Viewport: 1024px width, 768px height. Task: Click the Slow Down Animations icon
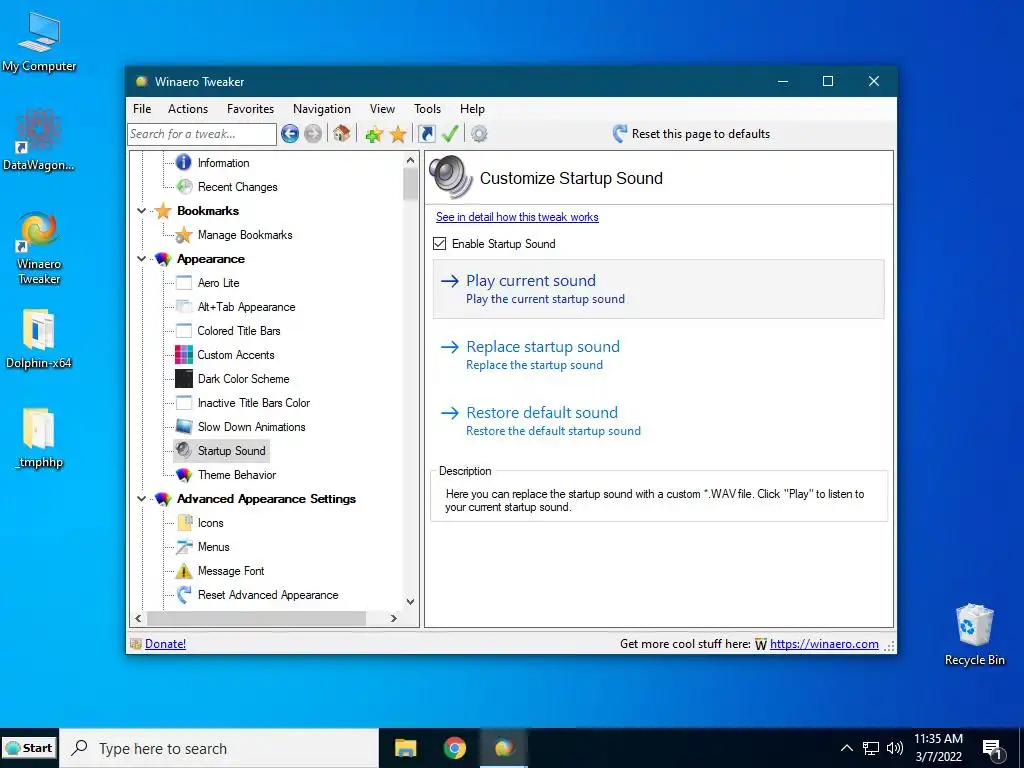click(184, 426)
